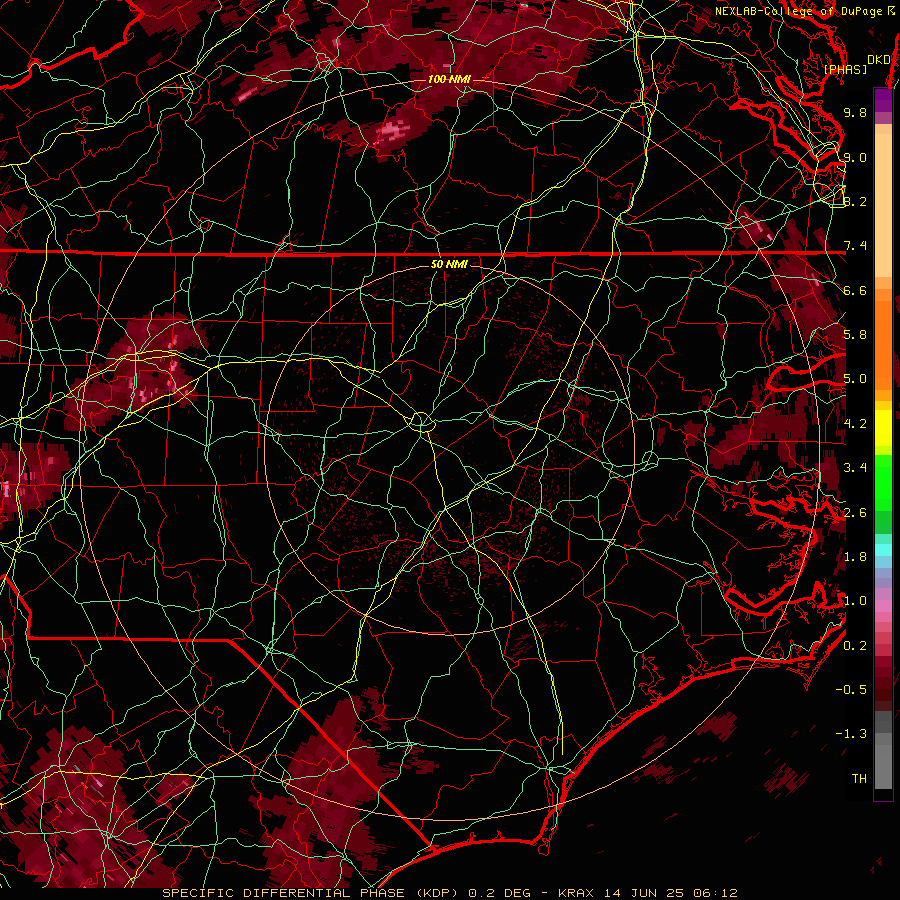This screenshot has height=900, width=900.
Task: Click the [PHAS] unit label
Action: (845, 70)
